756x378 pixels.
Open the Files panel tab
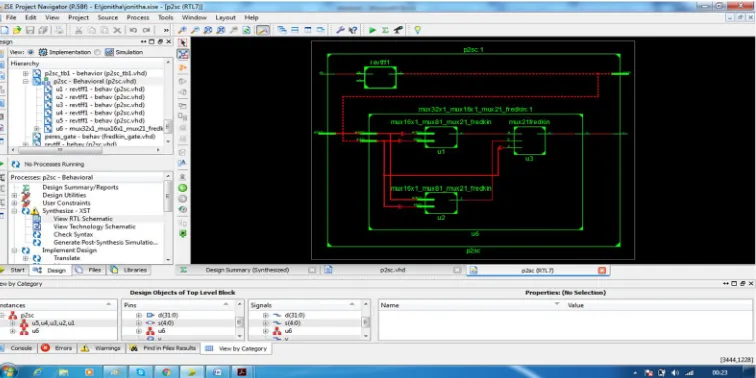90,270
